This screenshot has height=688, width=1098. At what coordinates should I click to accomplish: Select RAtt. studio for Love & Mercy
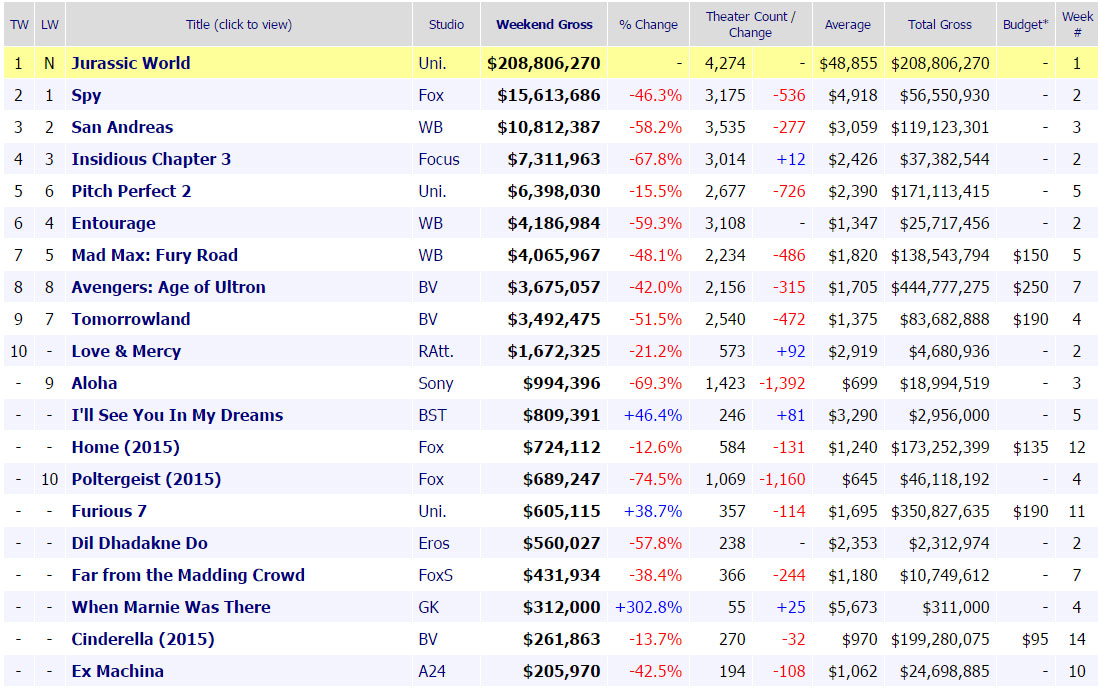coord(436,351)
